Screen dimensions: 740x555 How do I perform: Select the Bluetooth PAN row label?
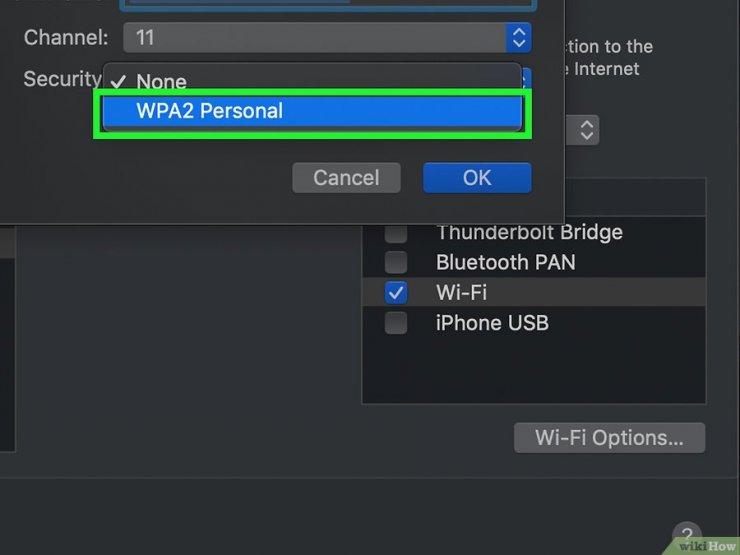[505, 262]
